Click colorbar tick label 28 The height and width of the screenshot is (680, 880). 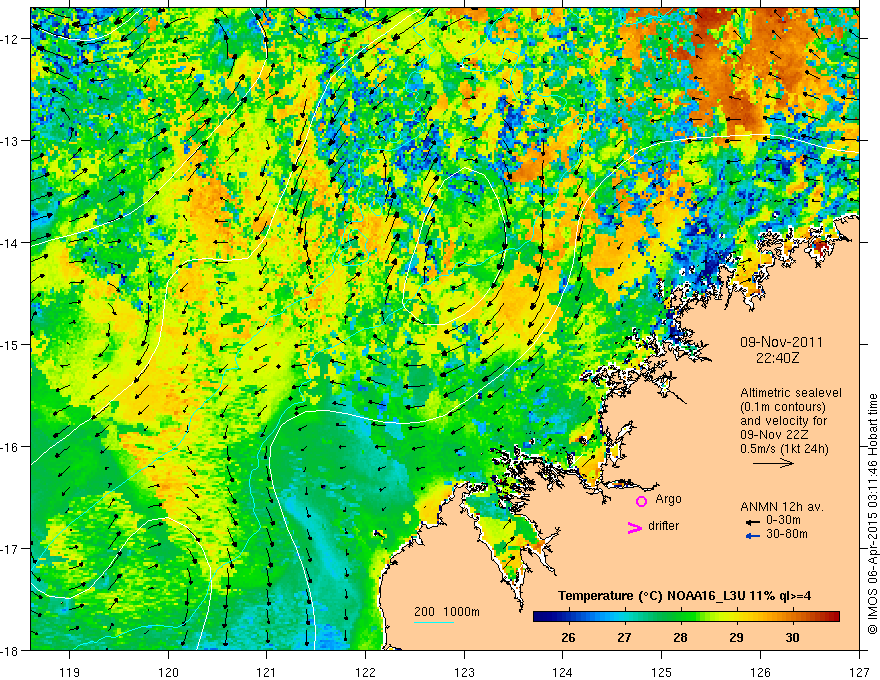(680, 638)
